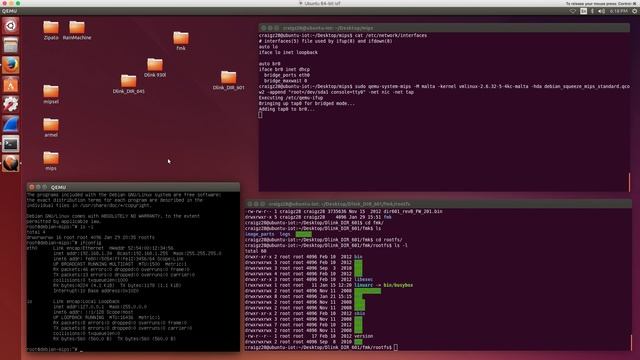The image size is (640, 360).
Task: Click 'auto br0' line in top terminal
Action: point(270,64)
